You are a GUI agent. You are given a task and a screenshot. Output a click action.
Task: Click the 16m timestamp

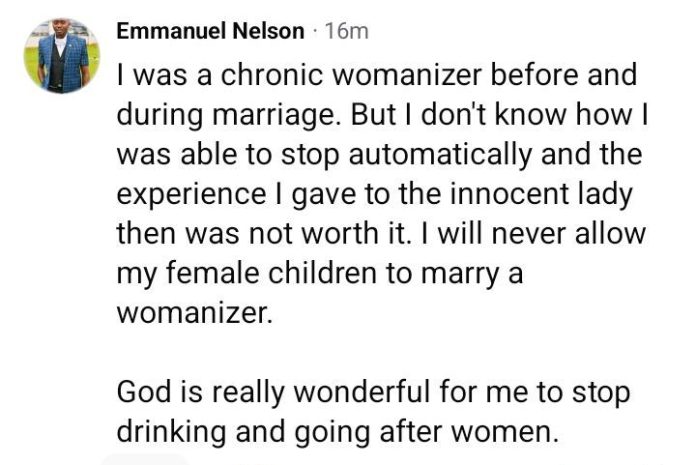pyautogui.click(x=347, y=32)
